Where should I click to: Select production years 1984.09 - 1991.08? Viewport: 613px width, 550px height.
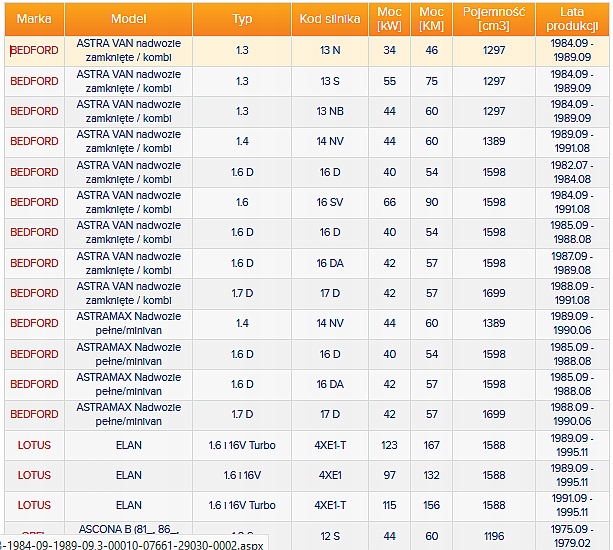pyautogui.click(x=572, y=202)
